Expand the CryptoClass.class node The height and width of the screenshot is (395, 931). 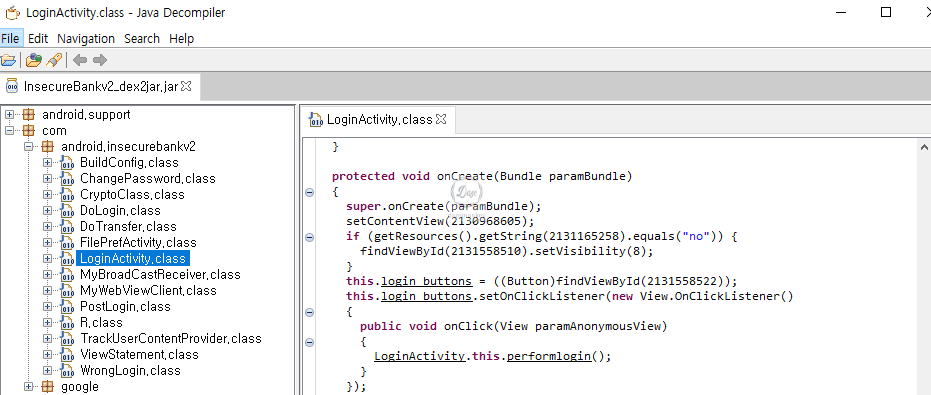(x=48, y=195)
